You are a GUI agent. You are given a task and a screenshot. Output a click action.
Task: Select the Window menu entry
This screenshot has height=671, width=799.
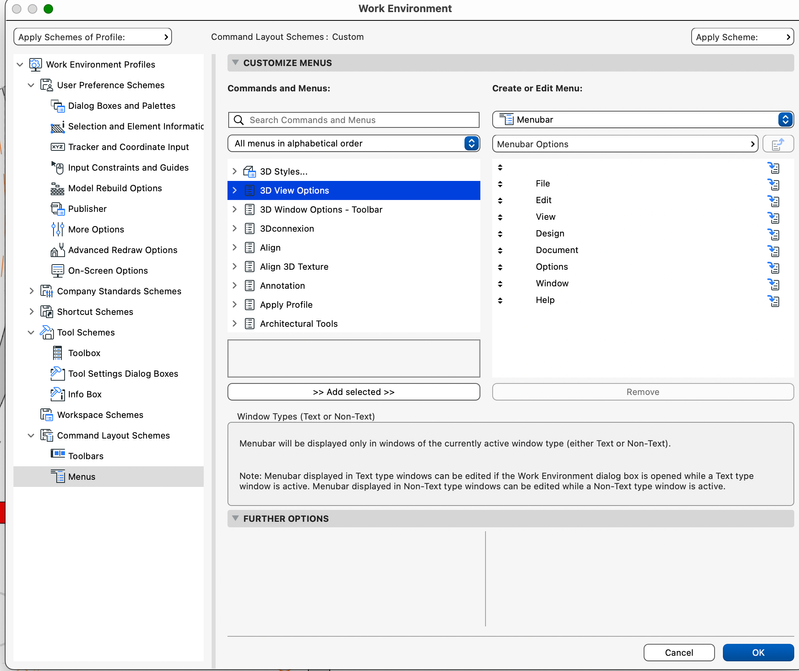pyautogui.click(x=552, y=283)
